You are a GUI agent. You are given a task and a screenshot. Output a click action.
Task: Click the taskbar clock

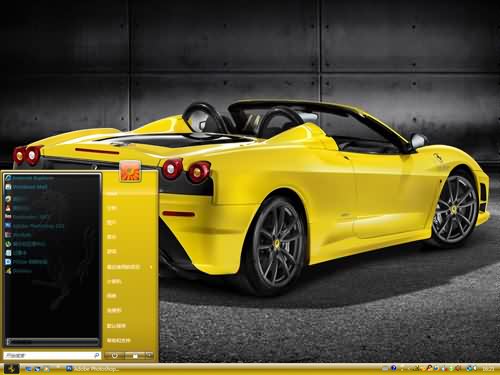click(x=488, y=369)
